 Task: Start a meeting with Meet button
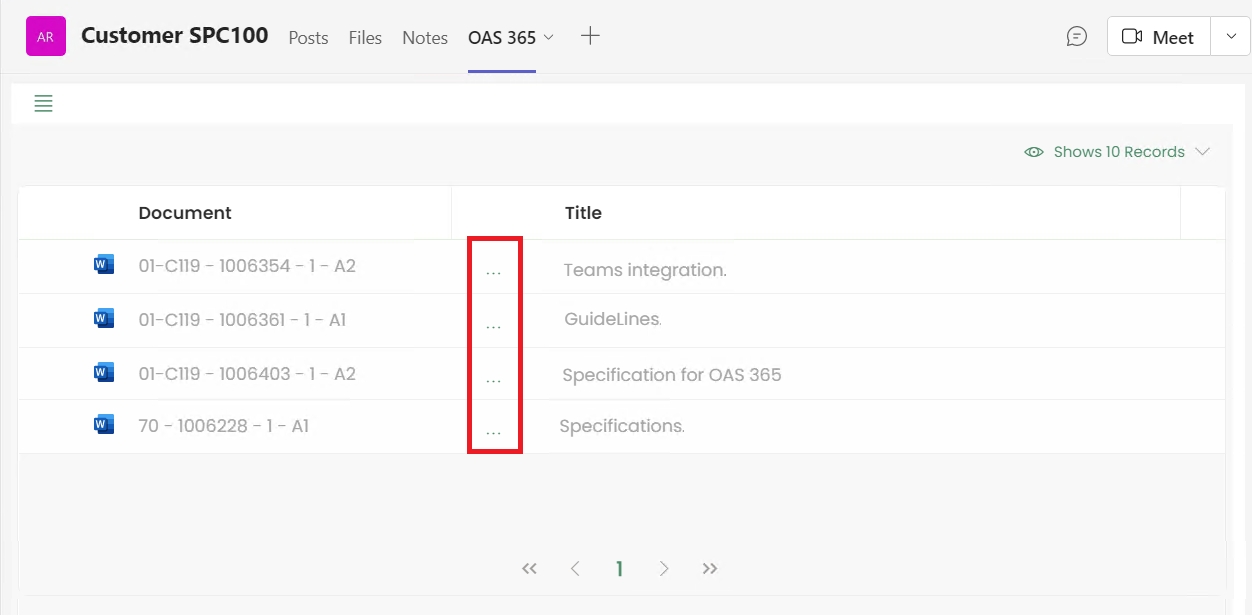(1158, 37)
